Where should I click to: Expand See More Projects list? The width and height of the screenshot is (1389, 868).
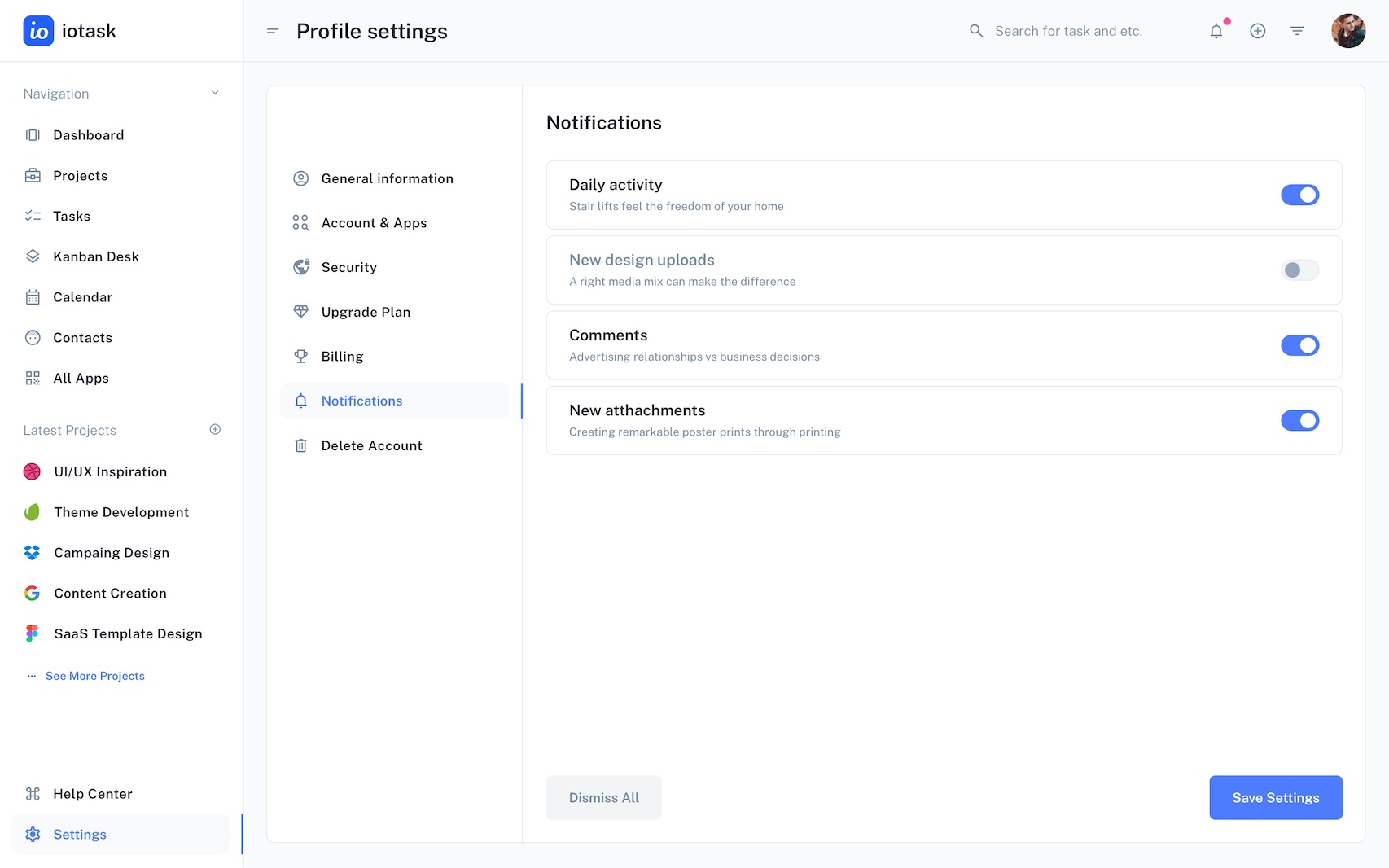click(x=94, y=676)
